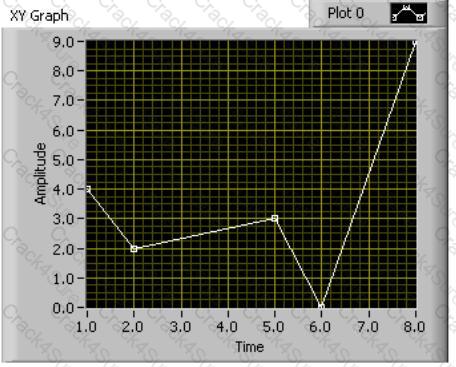Click the XY Graph title label
456x367 pixels.
click(x=39, y=16)
